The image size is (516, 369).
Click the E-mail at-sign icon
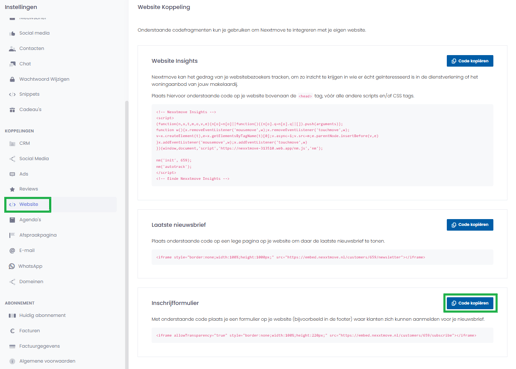[12, 250]
